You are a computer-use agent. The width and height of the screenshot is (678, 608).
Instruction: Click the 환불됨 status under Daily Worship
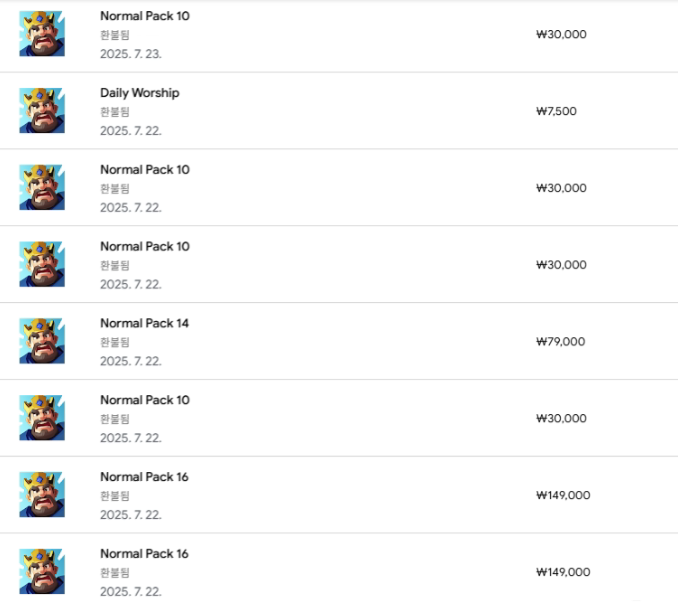(x=115, y=112)
